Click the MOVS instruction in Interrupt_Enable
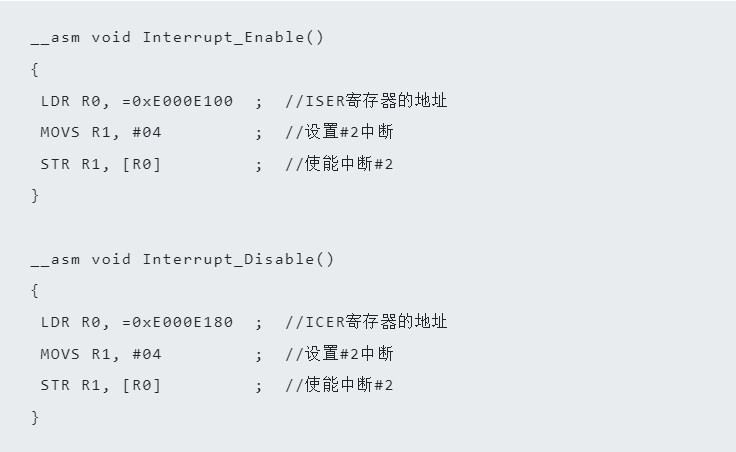 coord(60,132)
